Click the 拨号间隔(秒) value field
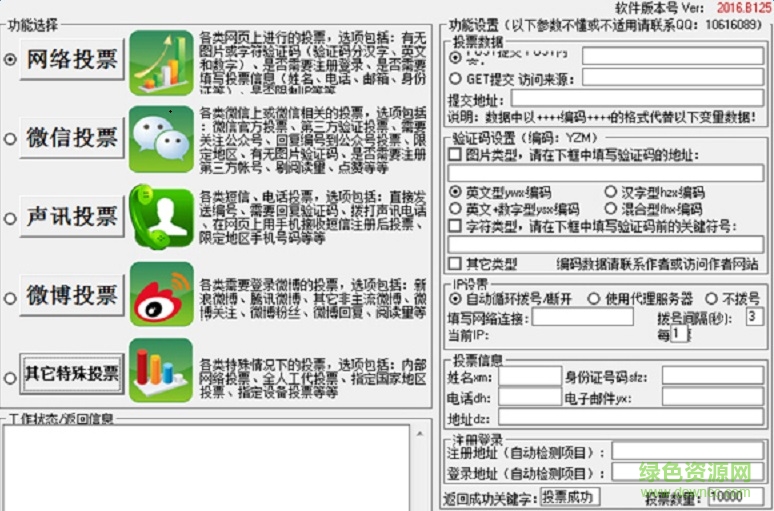The height and width of the screenshot is (511, 774). [755, 317]
